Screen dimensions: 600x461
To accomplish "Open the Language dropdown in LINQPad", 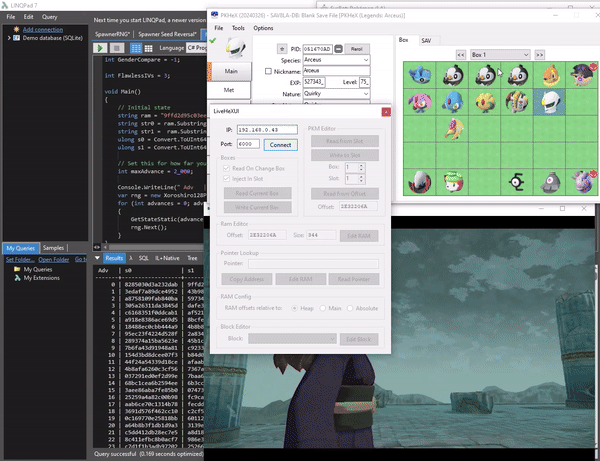I will 197,48.
